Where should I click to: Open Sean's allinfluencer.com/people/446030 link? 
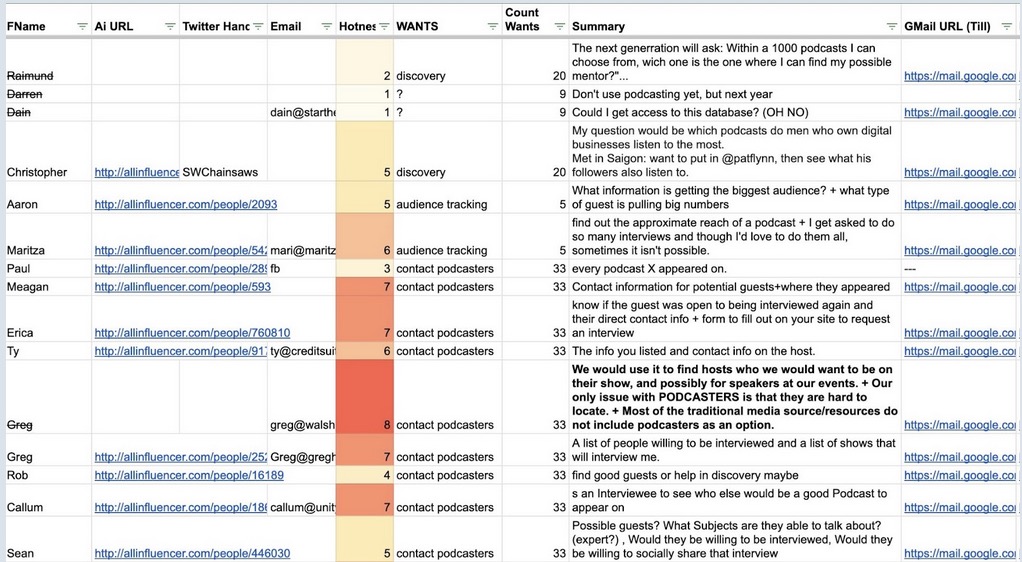192,553
